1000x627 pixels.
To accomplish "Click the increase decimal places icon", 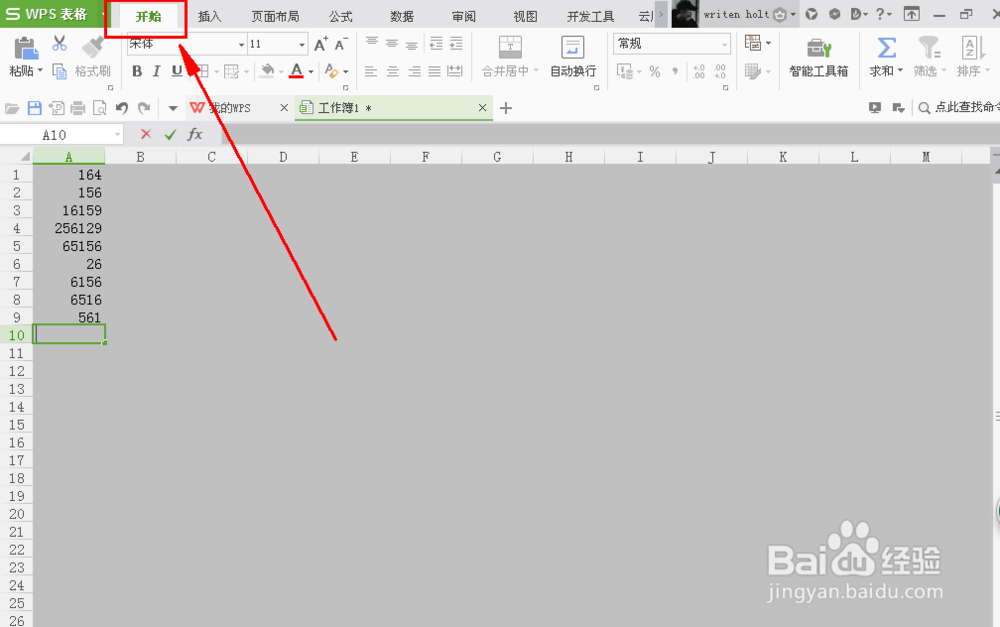I will click(700, 71).
